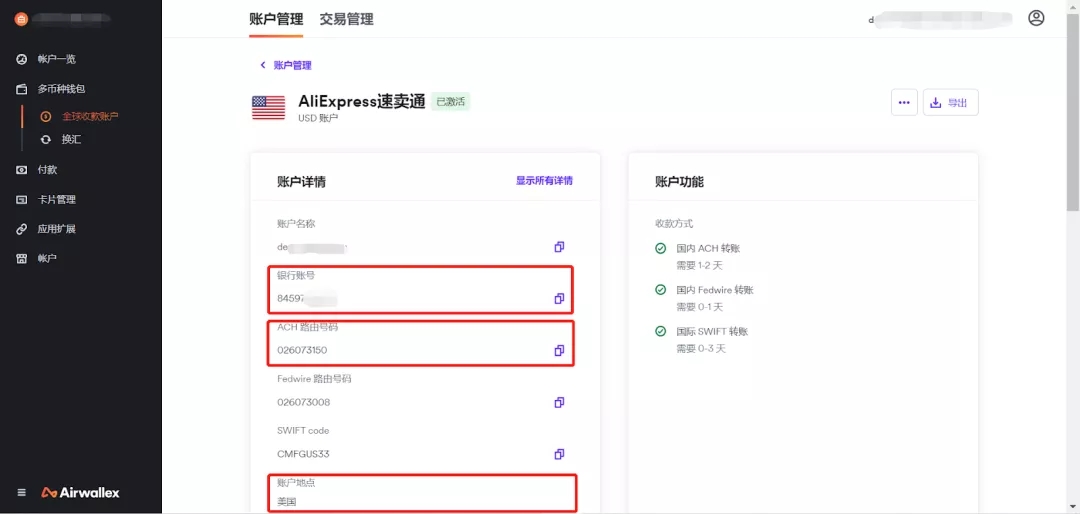Switch to the 账户管理 tab
This screenshot has height=514, width=1080.
tap(276, 19)
